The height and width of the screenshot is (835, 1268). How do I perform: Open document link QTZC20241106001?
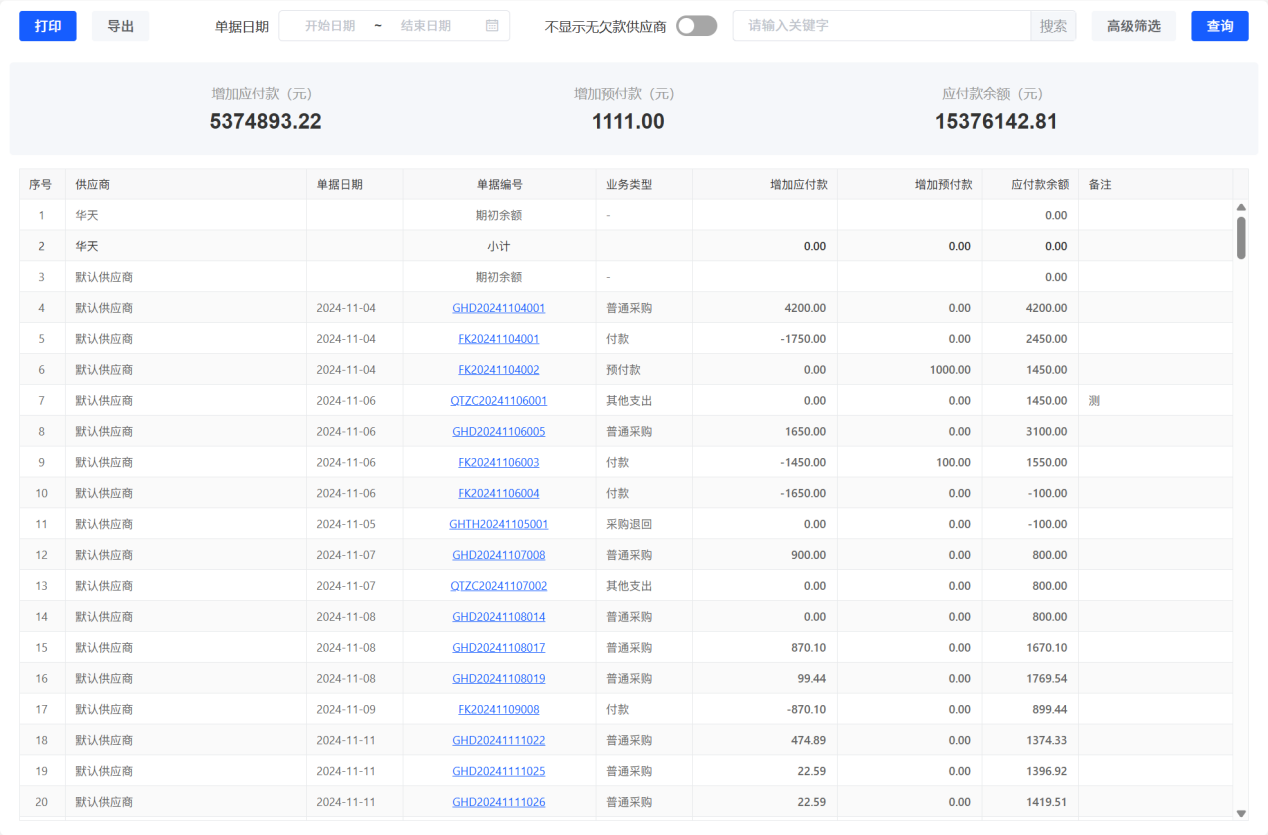[x=498, y=401]
